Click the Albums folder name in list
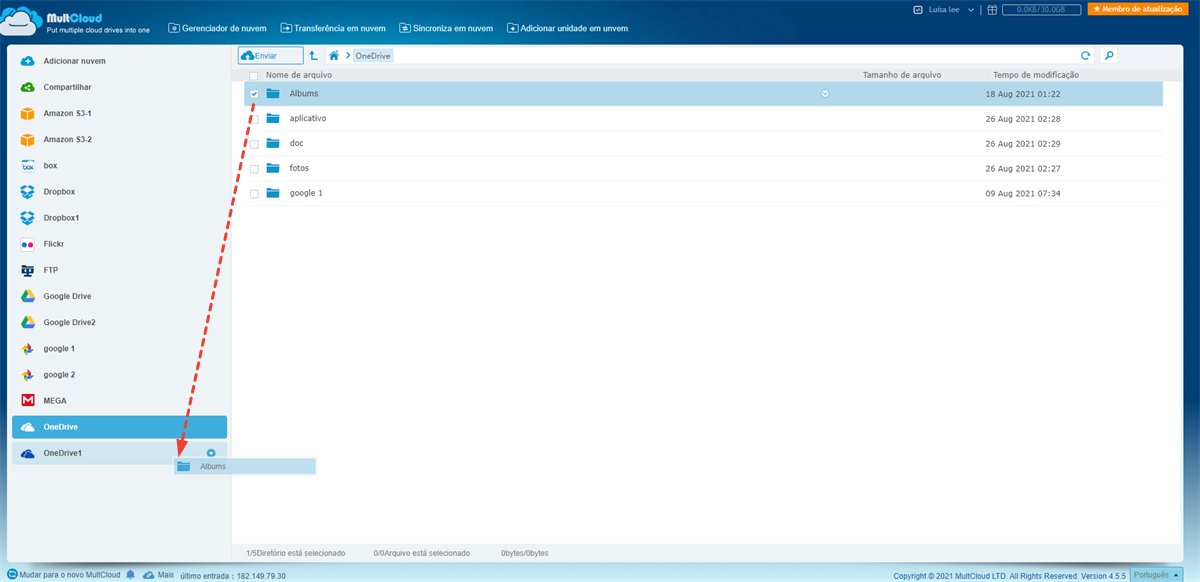Screen dimensions: 1200x582 point(304,93)
